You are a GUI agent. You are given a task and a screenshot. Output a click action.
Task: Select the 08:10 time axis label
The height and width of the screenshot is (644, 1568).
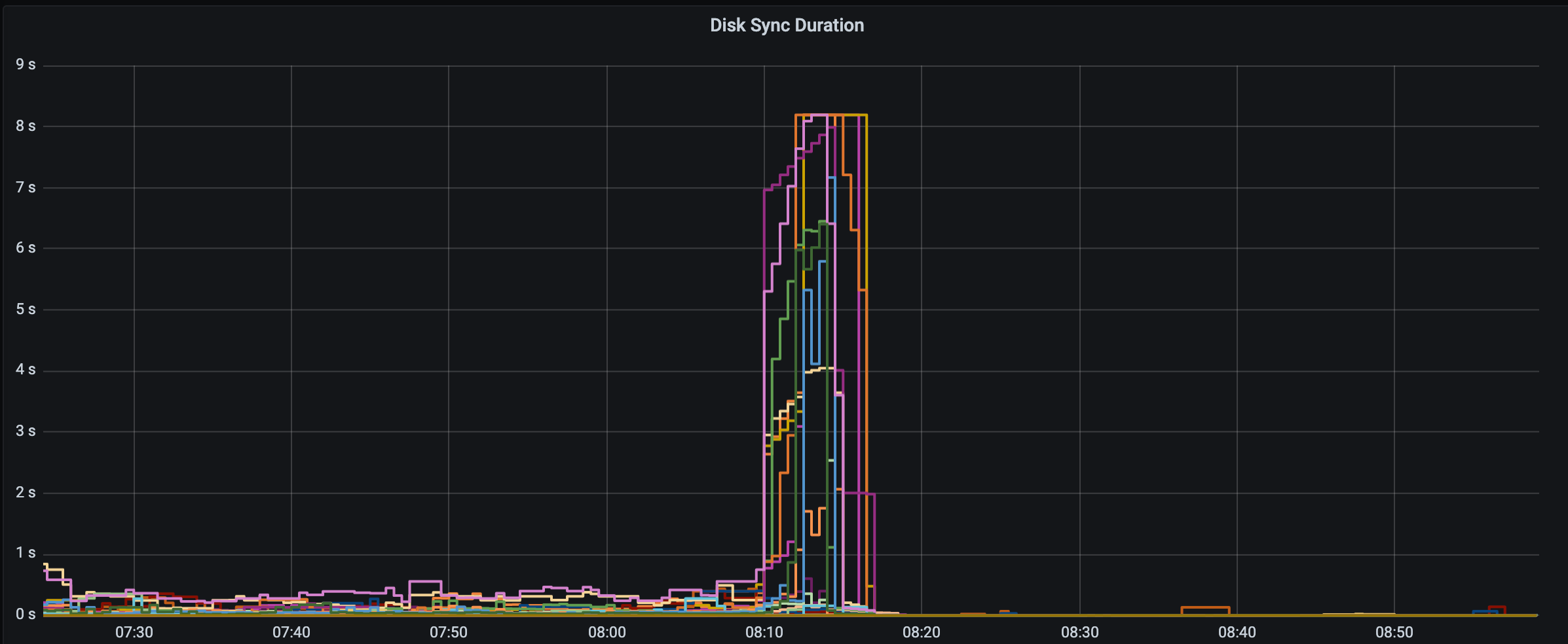pyautogui.click(x=764, y=632)
